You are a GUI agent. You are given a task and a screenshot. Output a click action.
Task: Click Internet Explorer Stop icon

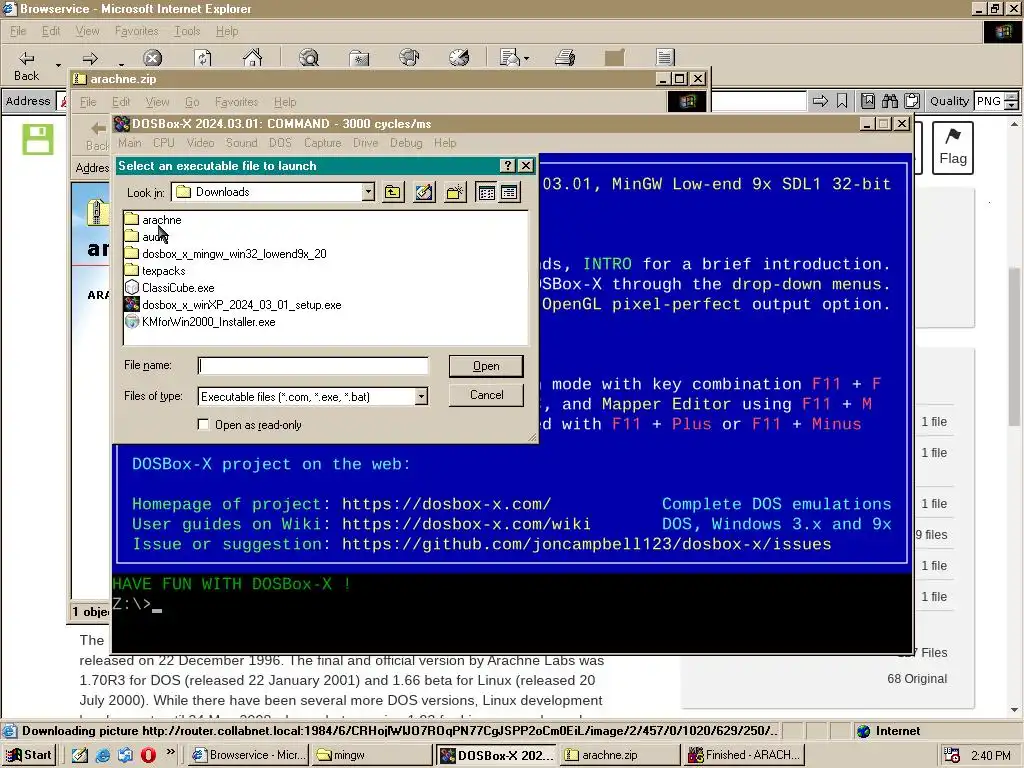[152, 58]
